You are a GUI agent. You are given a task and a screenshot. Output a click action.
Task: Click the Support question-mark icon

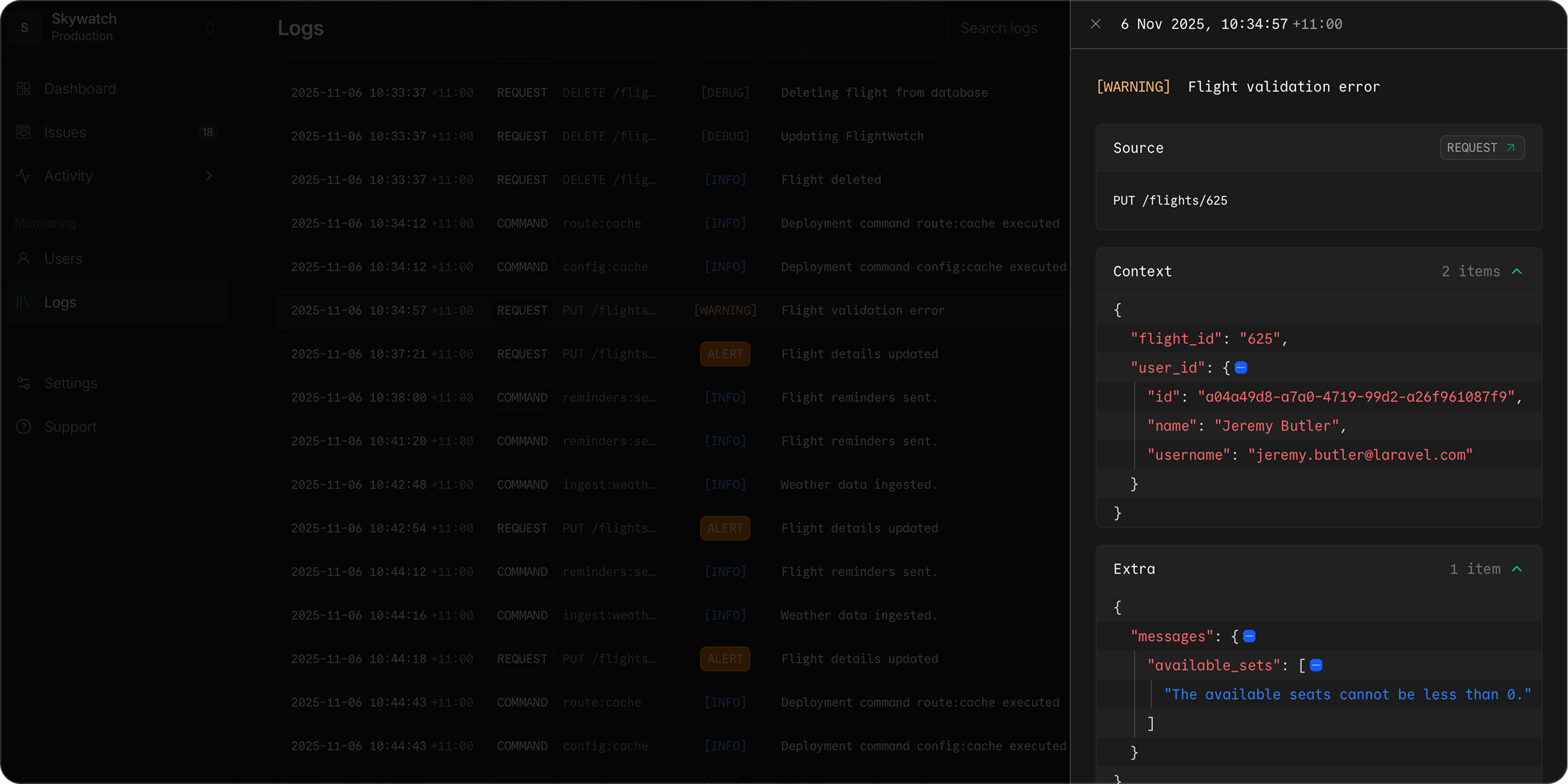tap(24, 426)
